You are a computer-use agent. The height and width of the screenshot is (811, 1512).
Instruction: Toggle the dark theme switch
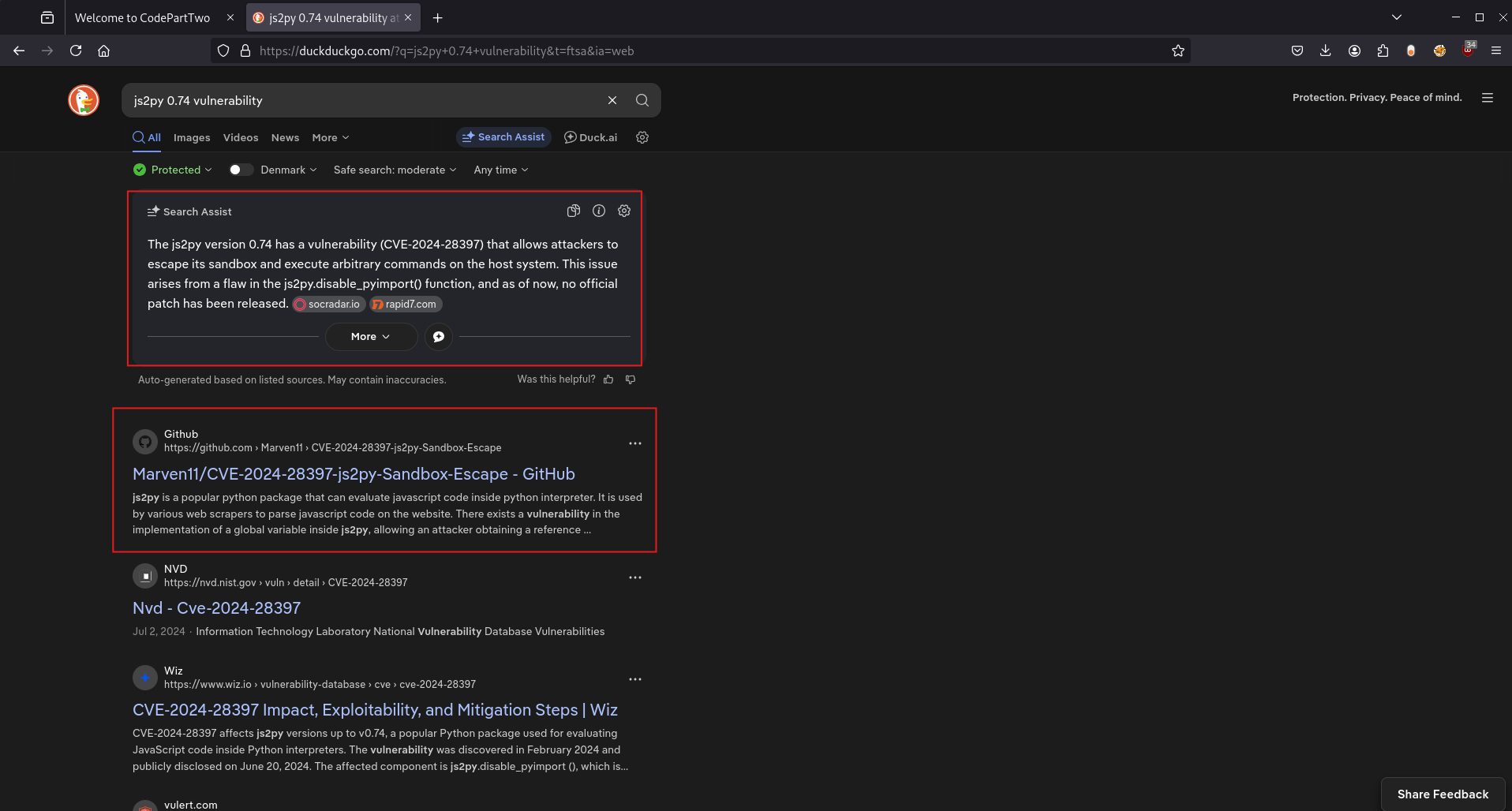240,169
